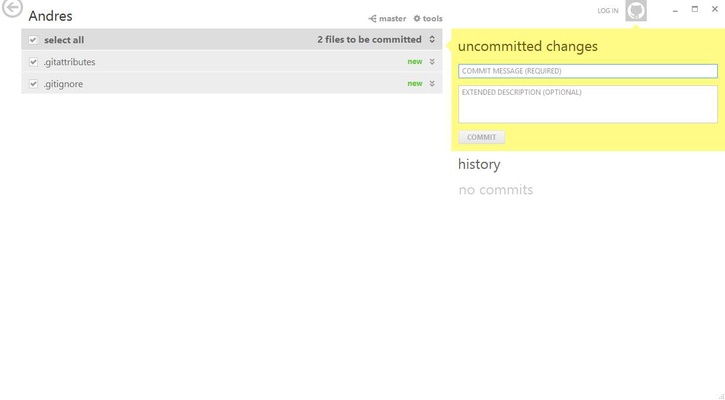Click the 2 files to be committed label
725x400 pixels.
coord(369,40)
